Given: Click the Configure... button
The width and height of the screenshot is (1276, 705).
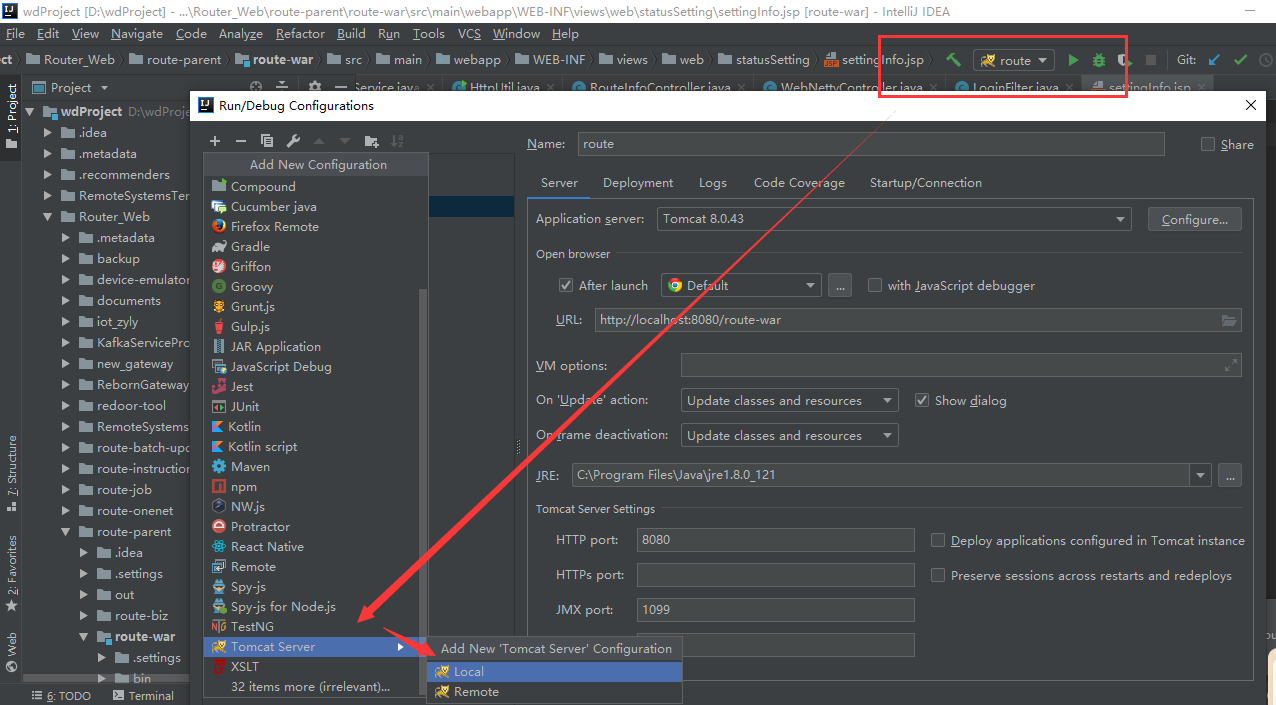Looking at the screenshot, I should tap(1195, 219).
